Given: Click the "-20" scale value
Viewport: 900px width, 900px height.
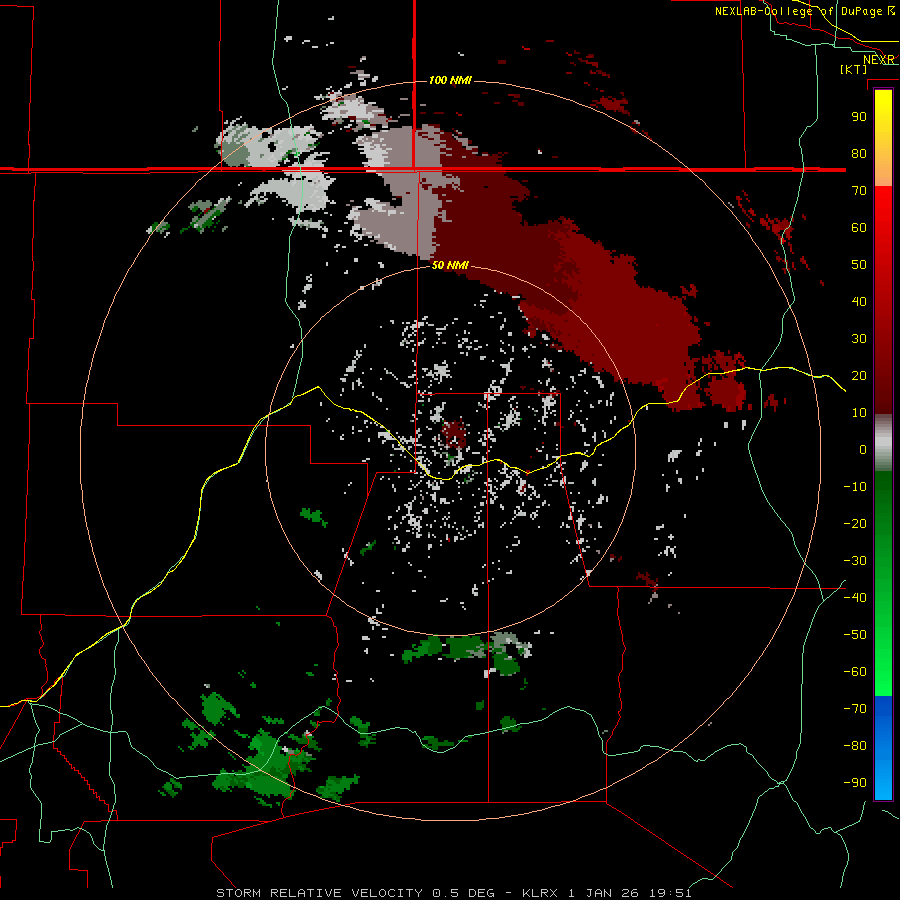Looking at the screenshot, I should 855,523.
